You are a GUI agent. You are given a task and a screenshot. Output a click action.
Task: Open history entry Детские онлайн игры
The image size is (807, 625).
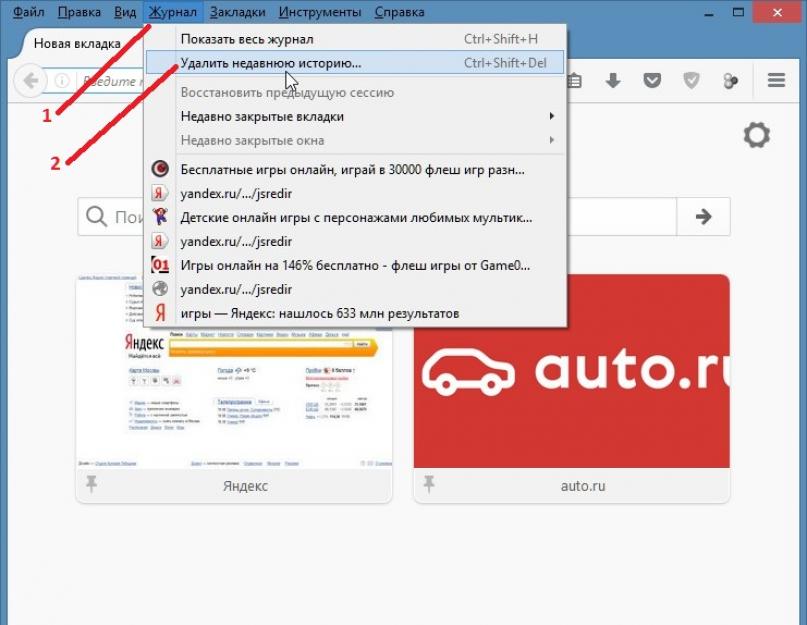tap(355, 217)
